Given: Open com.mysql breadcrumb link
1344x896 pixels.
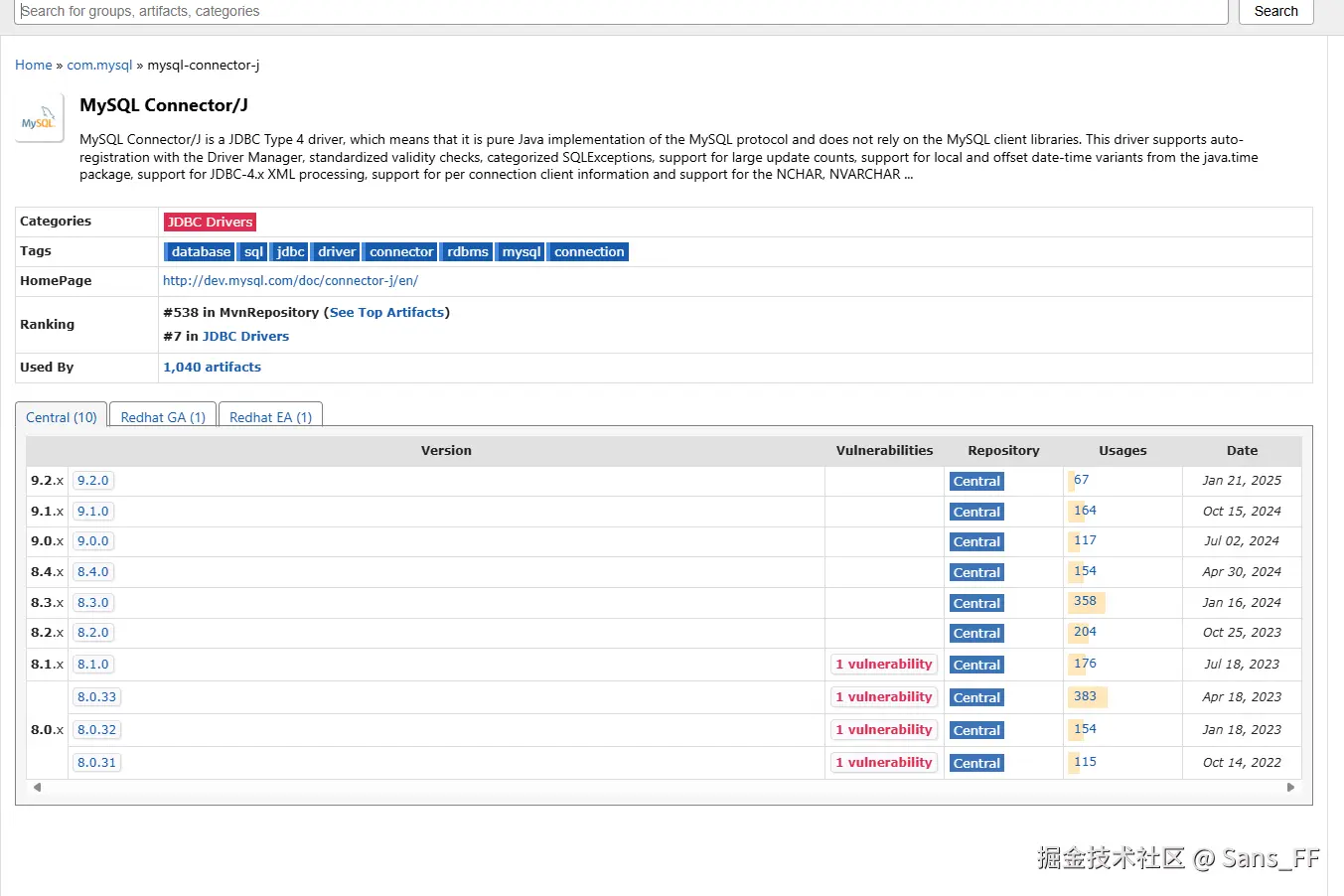Looking at the screenshot, I should click(x=99, y=65).
